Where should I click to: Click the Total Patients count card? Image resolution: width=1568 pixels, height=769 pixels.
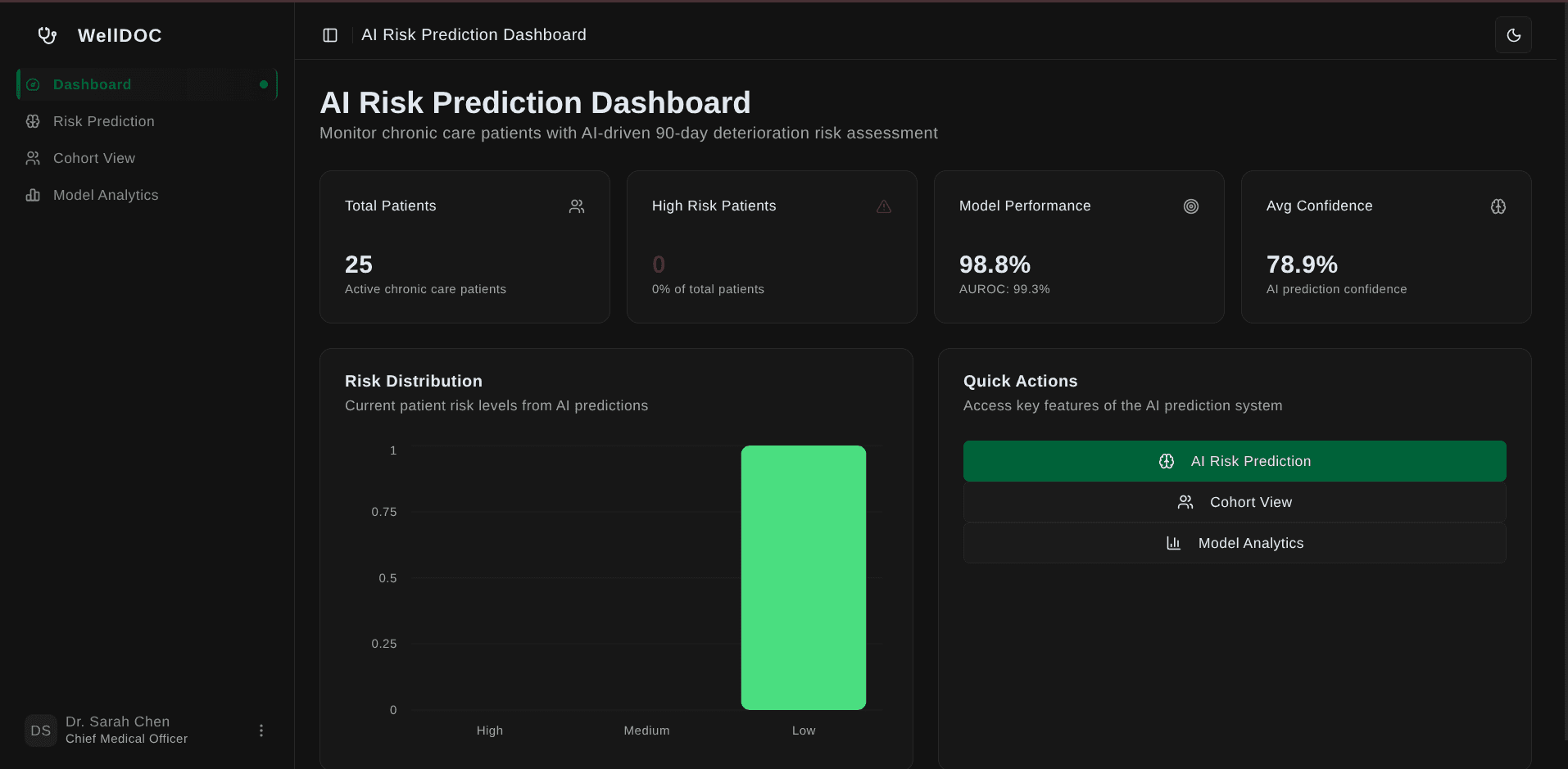pos(465,247)
